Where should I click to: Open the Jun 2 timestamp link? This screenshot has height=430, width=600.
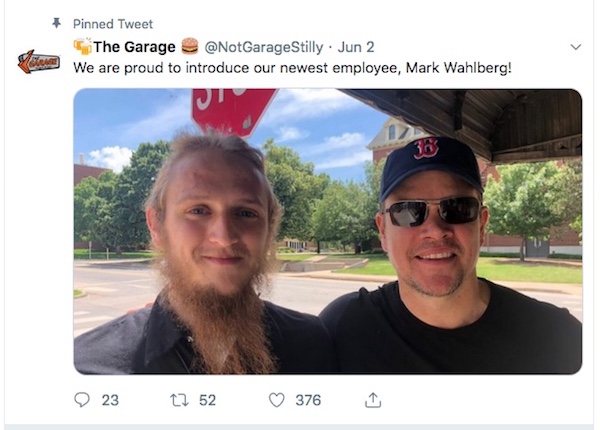point(355,46)
